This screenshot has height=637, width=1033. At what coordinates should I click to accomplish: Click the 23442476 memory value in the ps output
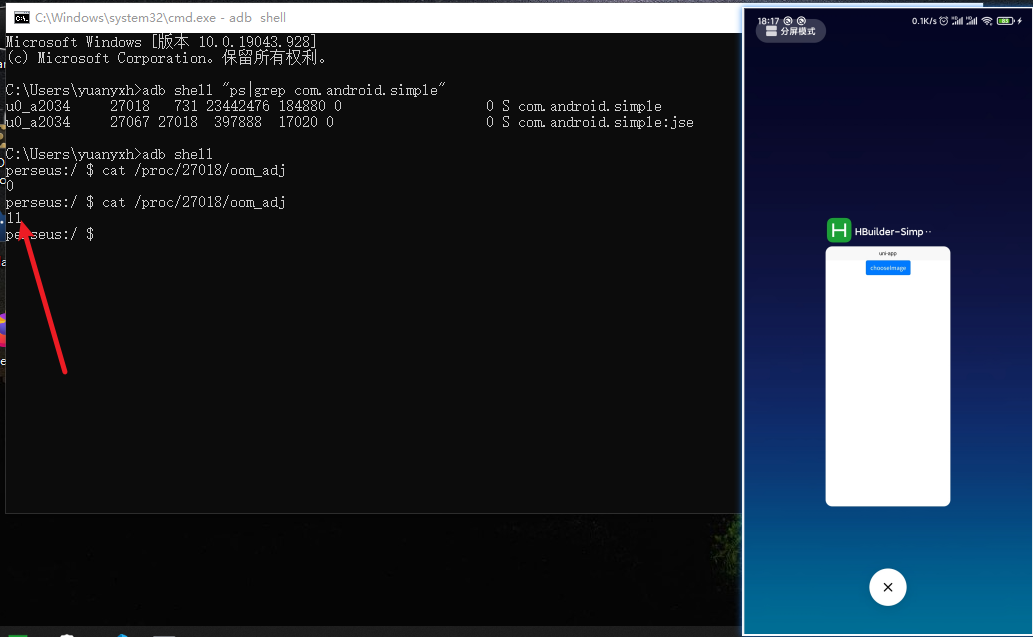tap(238, 106)
